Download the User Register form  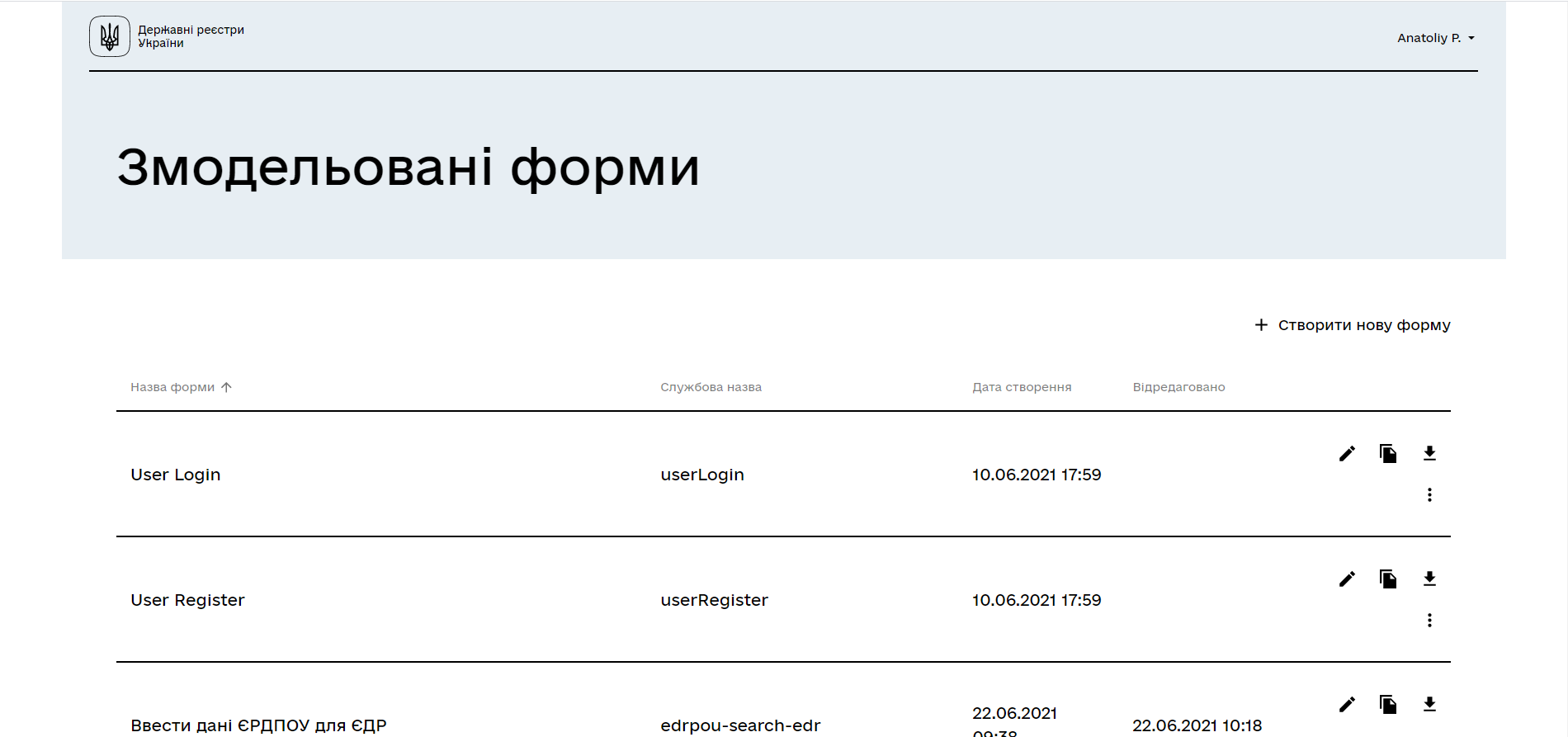click(1429, 579)
